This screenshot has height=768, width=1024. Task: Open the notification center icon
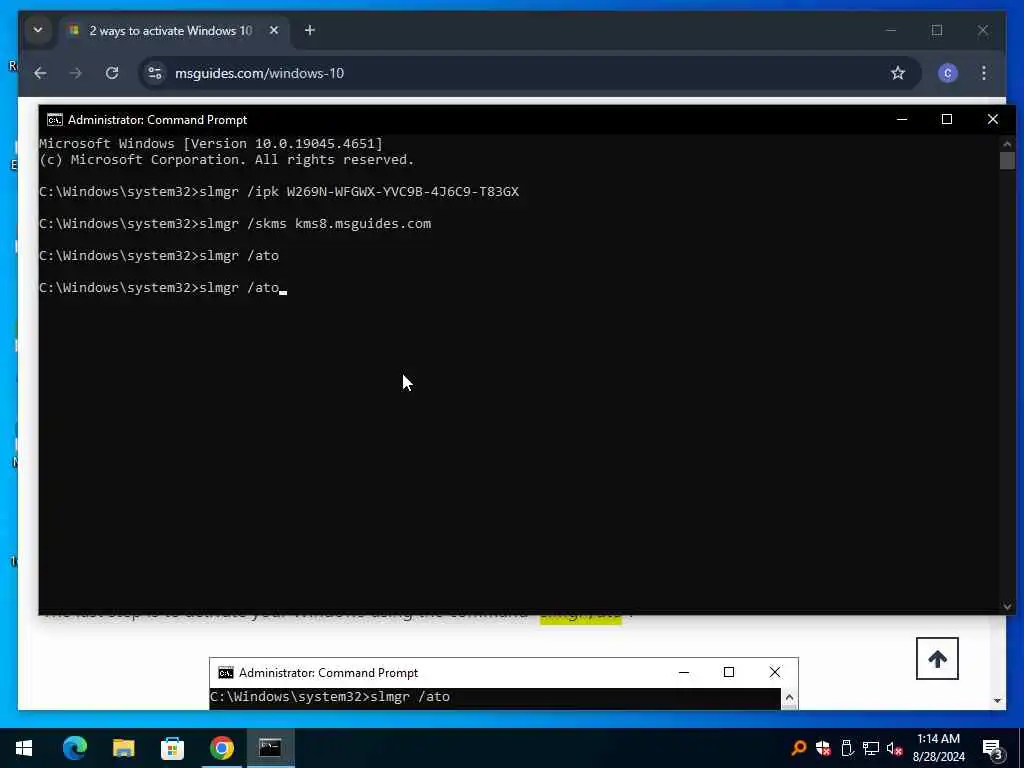click(x=992, y=748)
